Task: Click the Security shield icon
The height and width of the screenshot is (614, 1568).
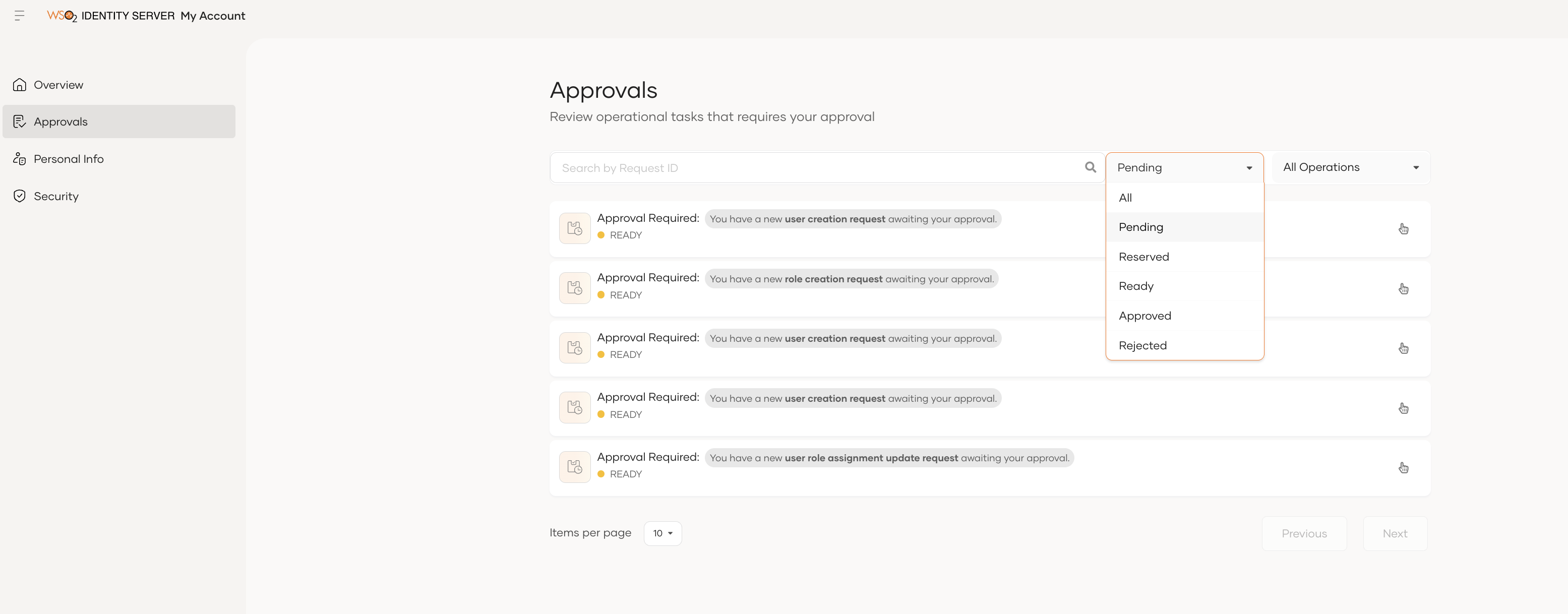Action: click(x=20, y=196)
